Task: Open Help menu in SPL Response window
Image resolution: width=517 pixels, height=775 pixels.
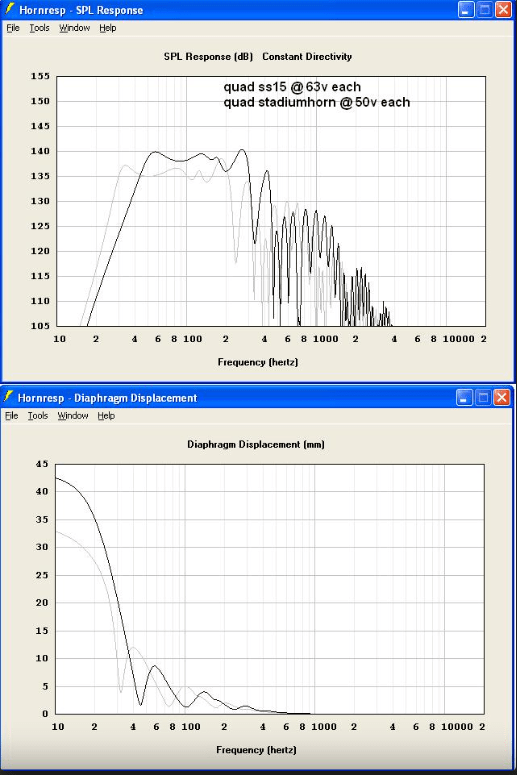Action: pos(108,28)
